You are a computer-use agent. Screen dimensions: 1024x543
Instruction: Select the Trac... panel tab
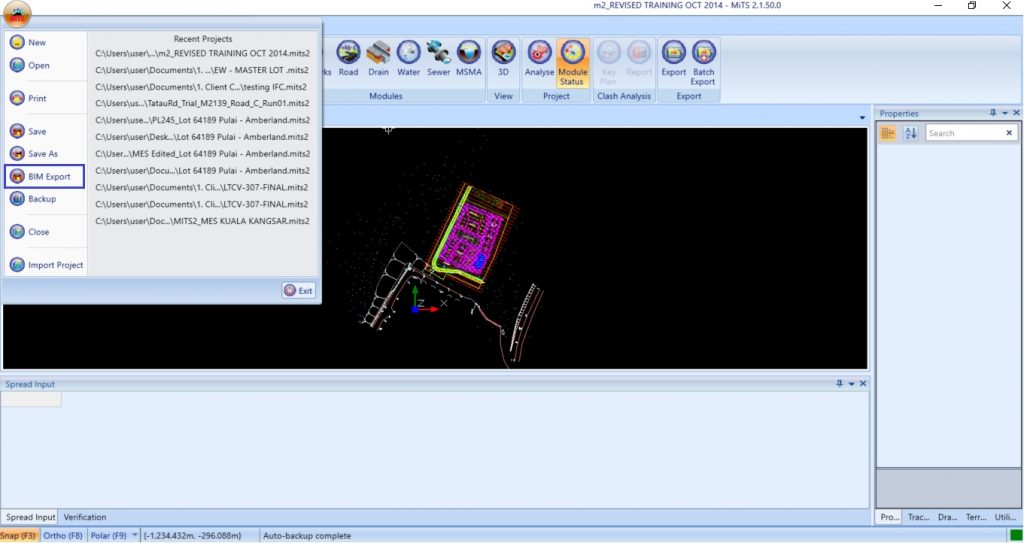918,517
